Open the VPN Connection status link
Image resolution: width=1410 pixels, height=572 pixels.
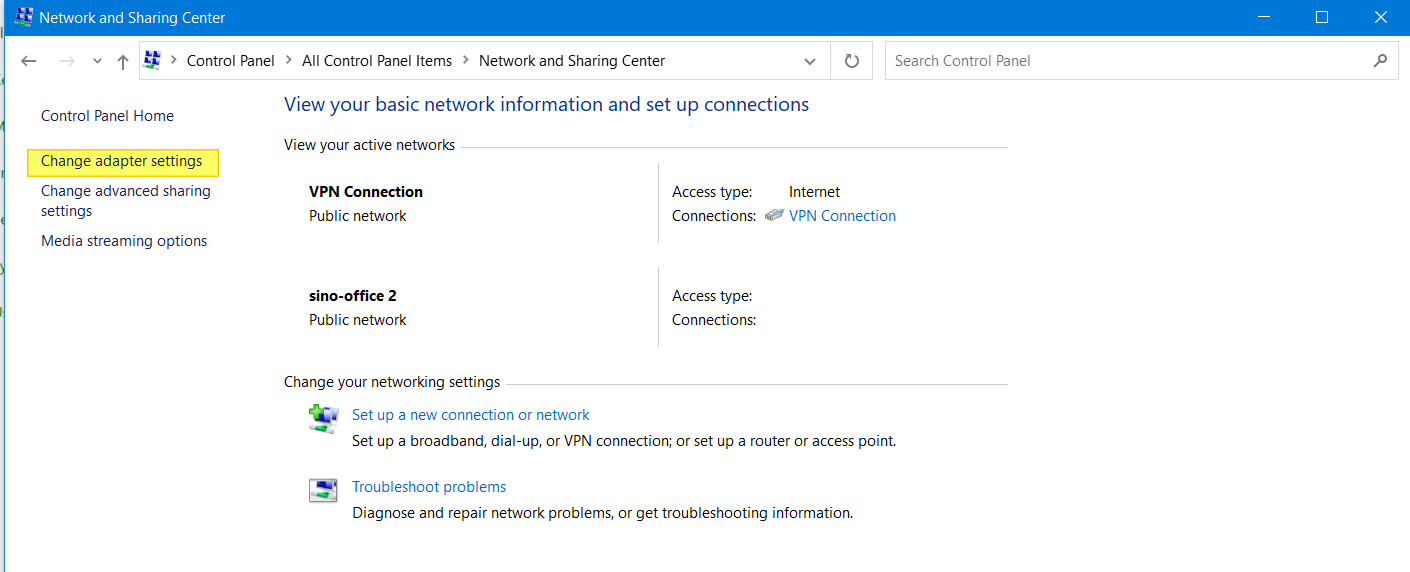[x=842, y=216]
